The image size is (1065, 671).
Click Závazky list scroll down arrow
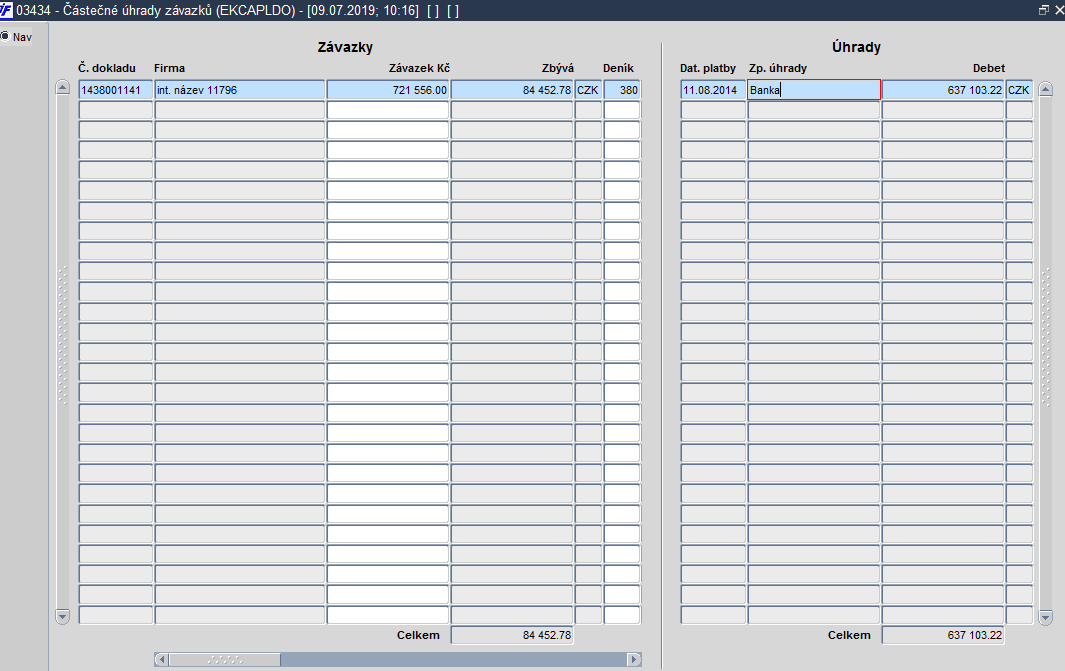point(62,616)
